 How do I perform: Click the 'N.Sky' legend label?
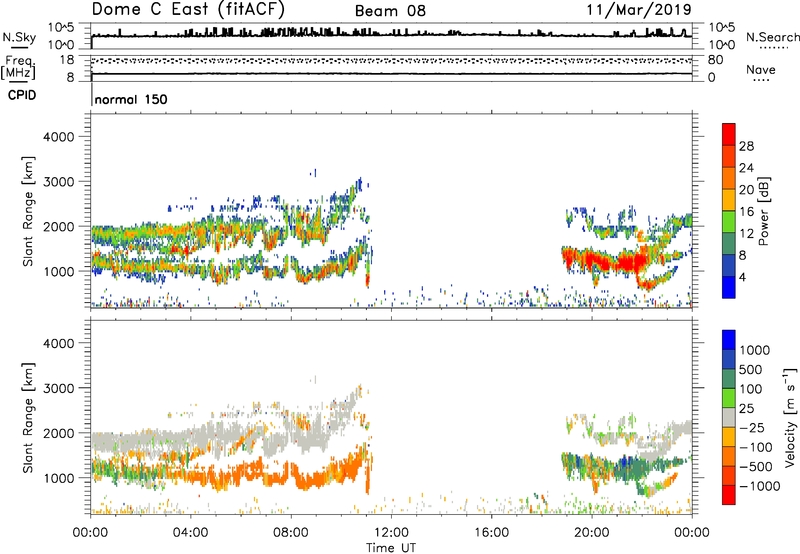pos(19,37)
